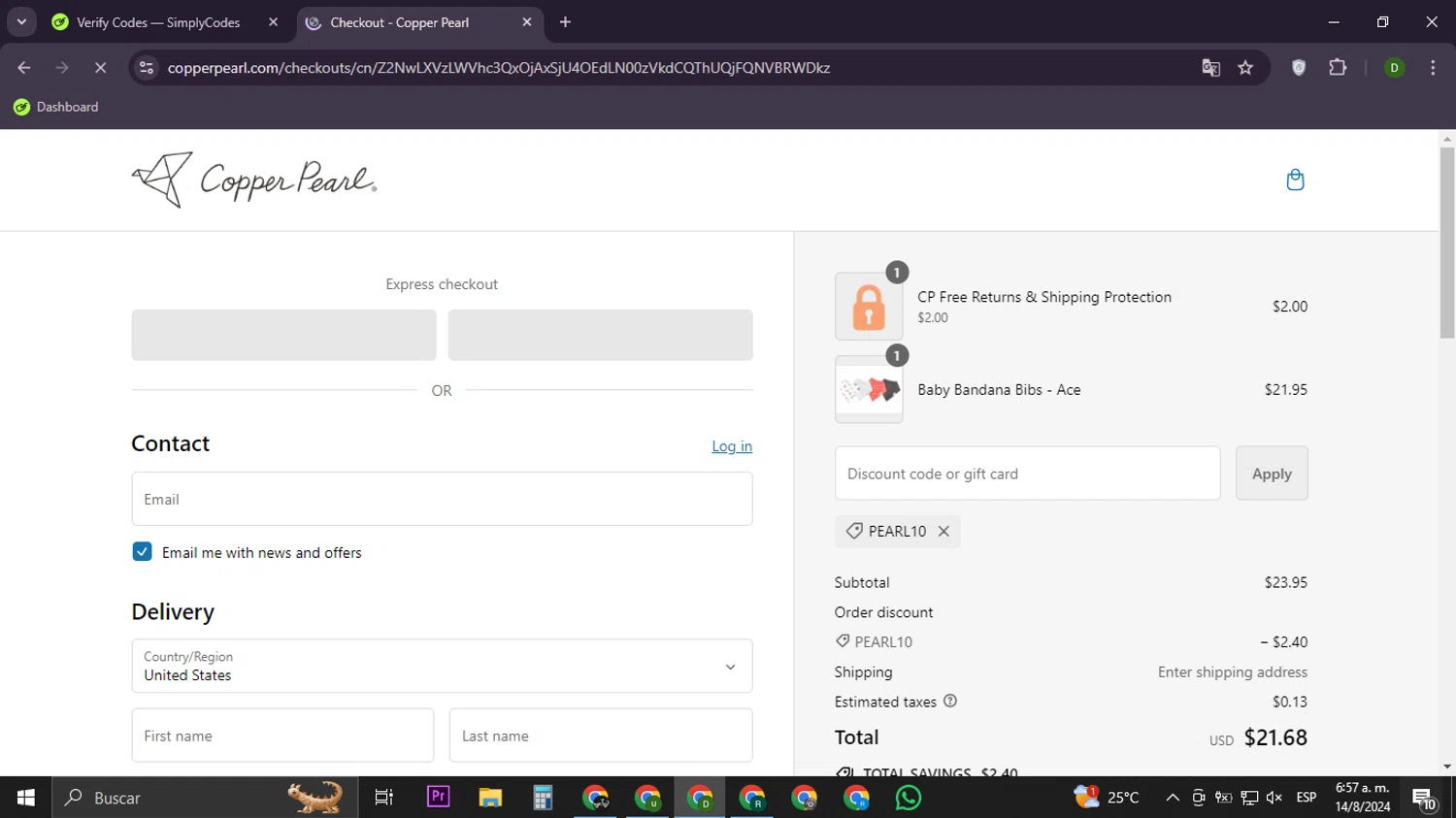Click the 'Baby Bandana Bibs - Ace' item name
Image resolution: width=1456 pixels, height=818 pixels.
(999, 389)
